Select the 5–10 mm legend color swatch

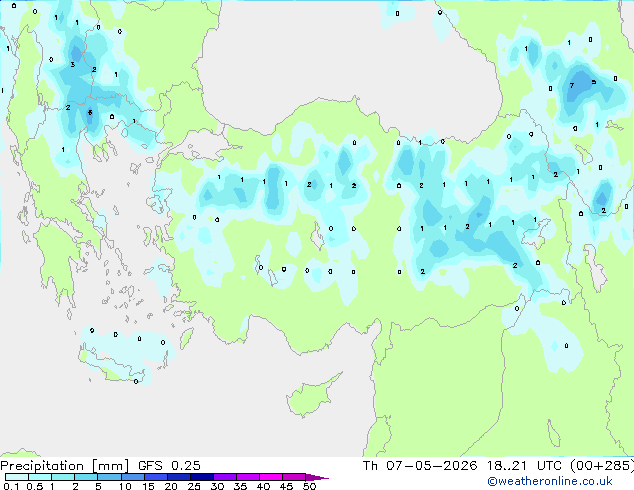click(x=109, y=477)
